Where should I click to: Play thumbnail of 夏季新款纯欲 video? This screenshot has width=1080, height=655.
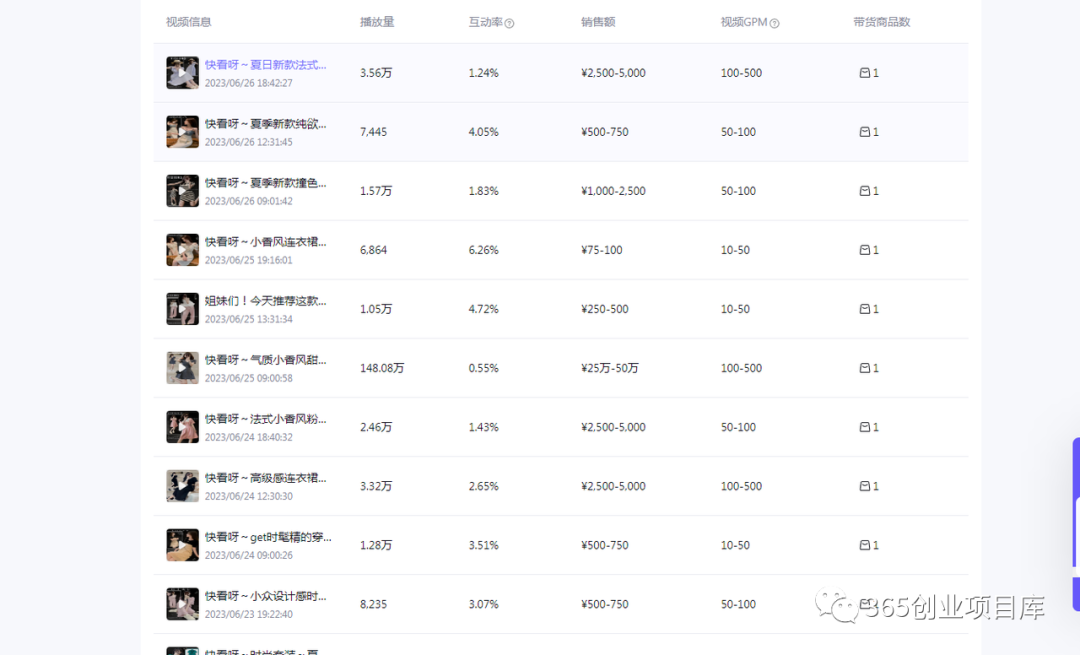[183, 132]
